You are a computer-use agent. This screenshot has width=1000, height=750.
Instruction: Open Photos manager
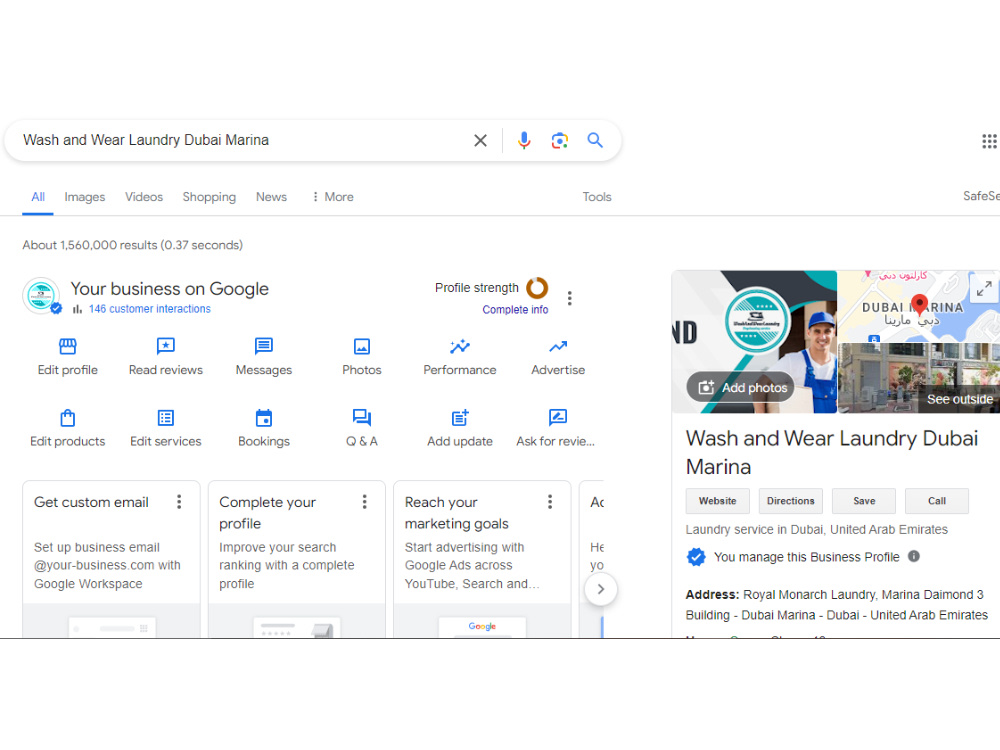(x=362, y=357)
